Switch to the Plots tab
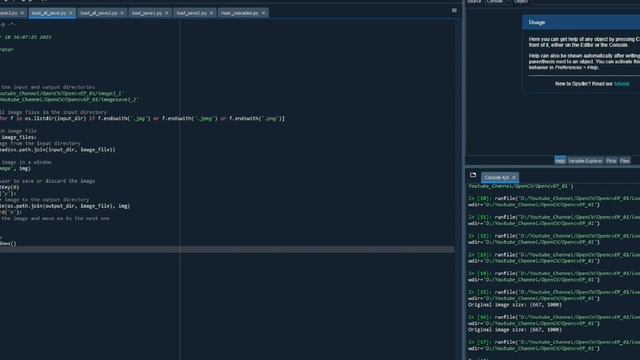Viewport: 640px width, 360px height. (x=611, y=161)
